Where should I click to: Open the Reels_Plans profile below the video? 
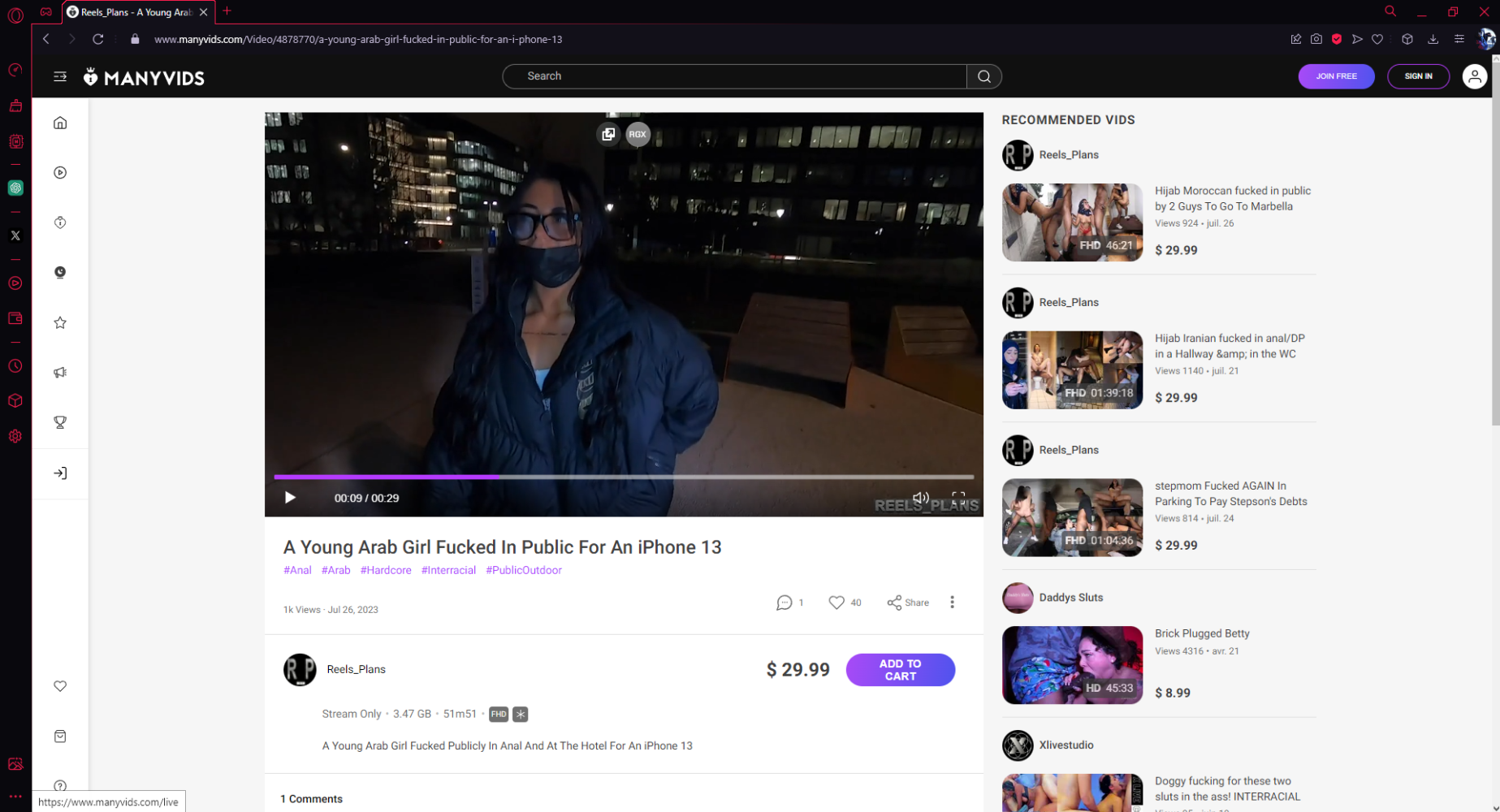click(x=356, y=669)
